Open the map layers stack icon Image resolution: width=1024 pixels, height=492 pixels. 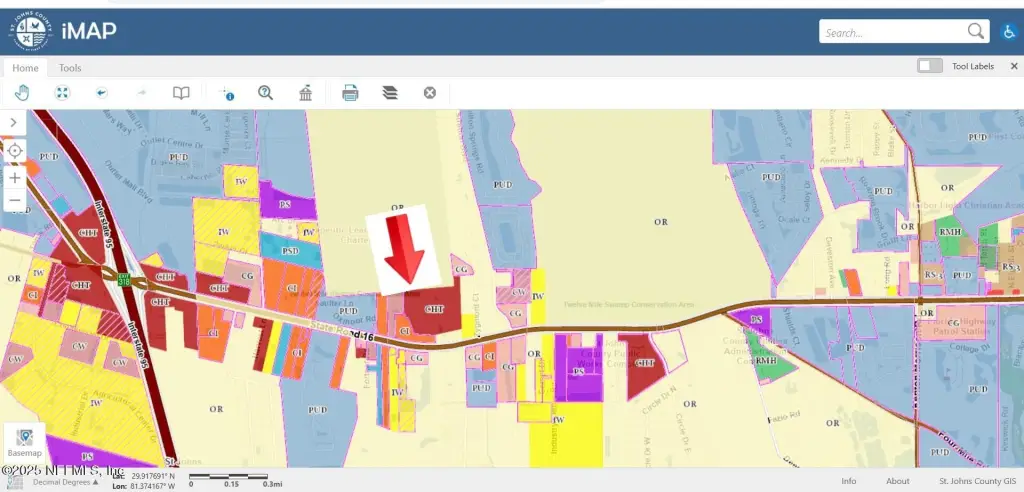[390, 93]
